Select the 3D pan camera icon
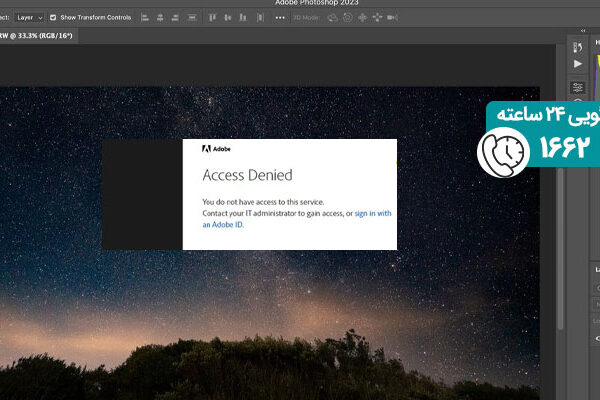 [x=362, y=18]
